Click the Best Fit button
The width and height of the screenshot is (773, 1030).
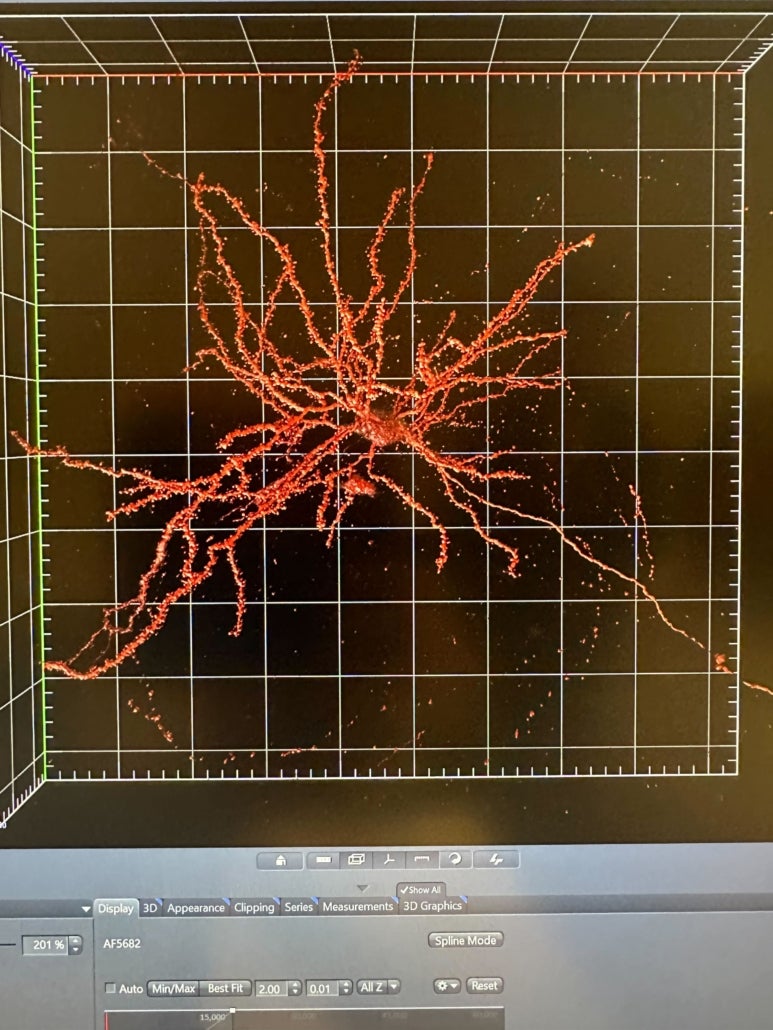pyautogui.click(x=225, y=988)
